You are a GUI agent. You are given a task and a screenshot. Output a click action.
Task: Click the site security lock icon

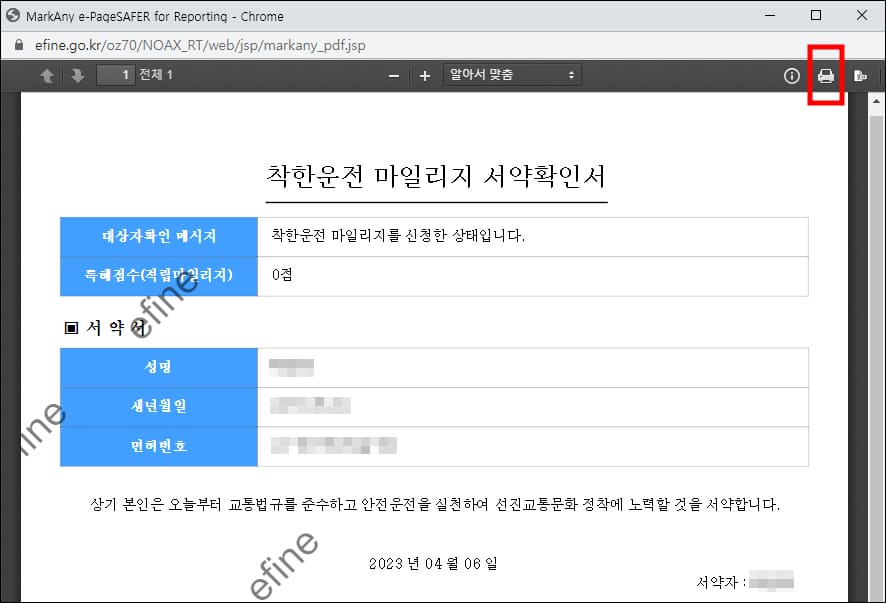tap(20, 45)
